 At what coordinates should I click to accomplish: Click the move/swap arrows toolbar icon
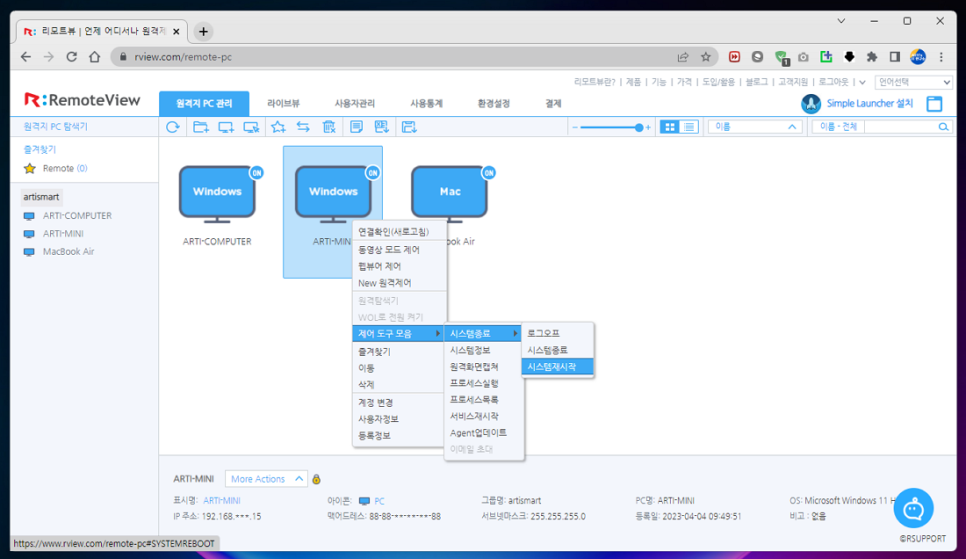pos(303,127)
